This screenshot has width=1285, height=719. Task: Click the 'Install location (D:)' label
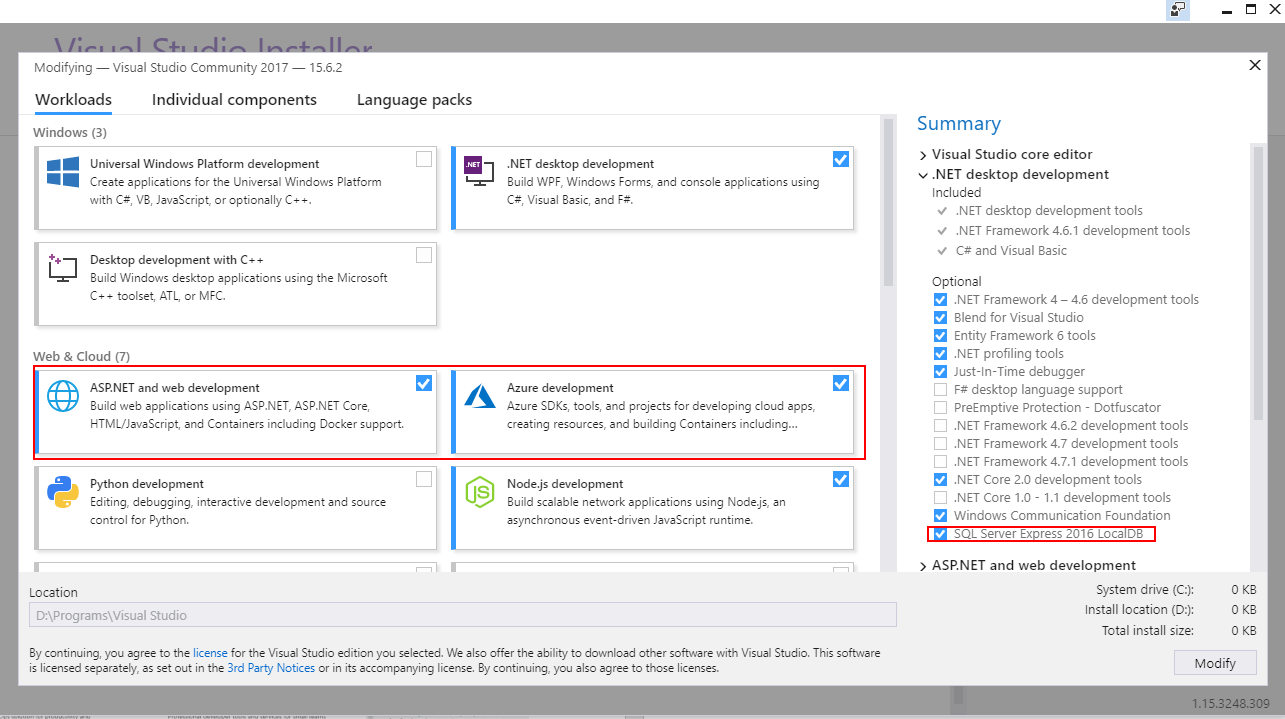click(1139, 610)
